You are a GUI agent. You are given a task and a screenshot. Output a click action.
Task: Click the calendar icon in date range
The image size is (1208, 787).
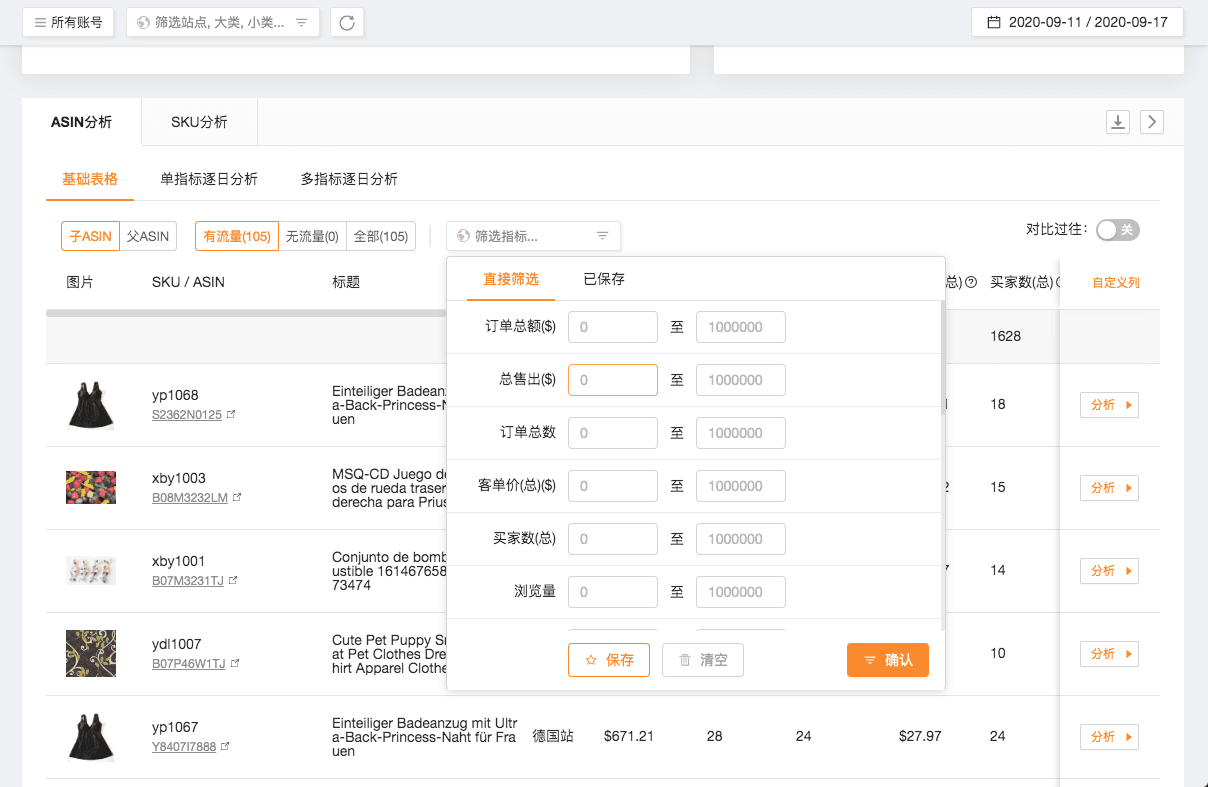tap(993, 22)
